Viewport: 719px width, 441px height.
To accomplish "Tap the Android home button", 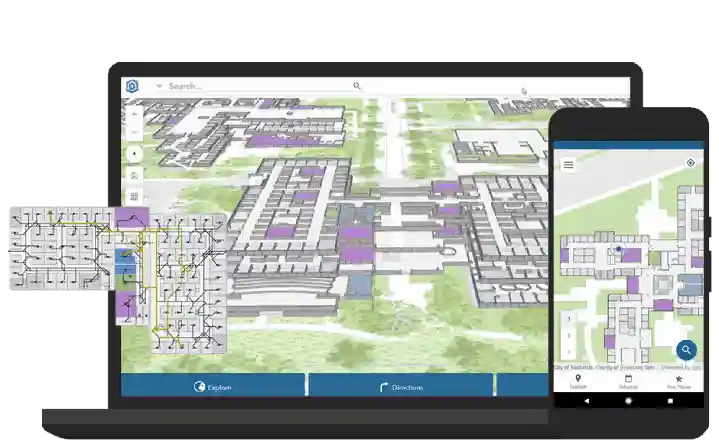I will click(628, 401).
